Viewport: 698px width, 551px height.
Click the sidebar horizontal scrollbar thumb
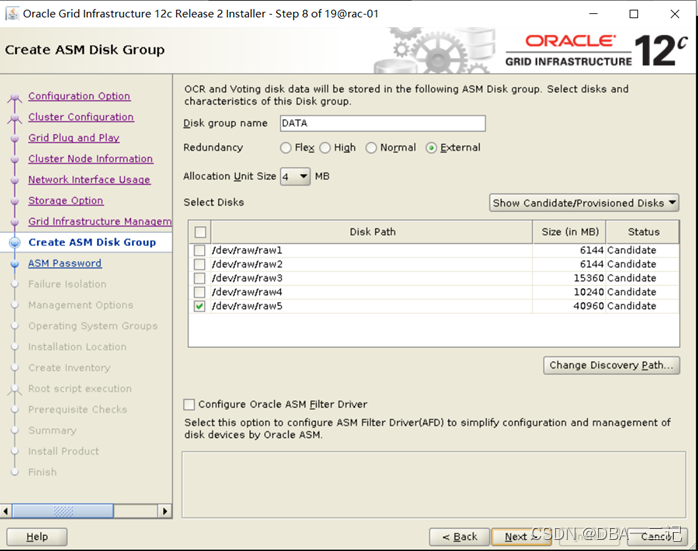coord(63,511)
